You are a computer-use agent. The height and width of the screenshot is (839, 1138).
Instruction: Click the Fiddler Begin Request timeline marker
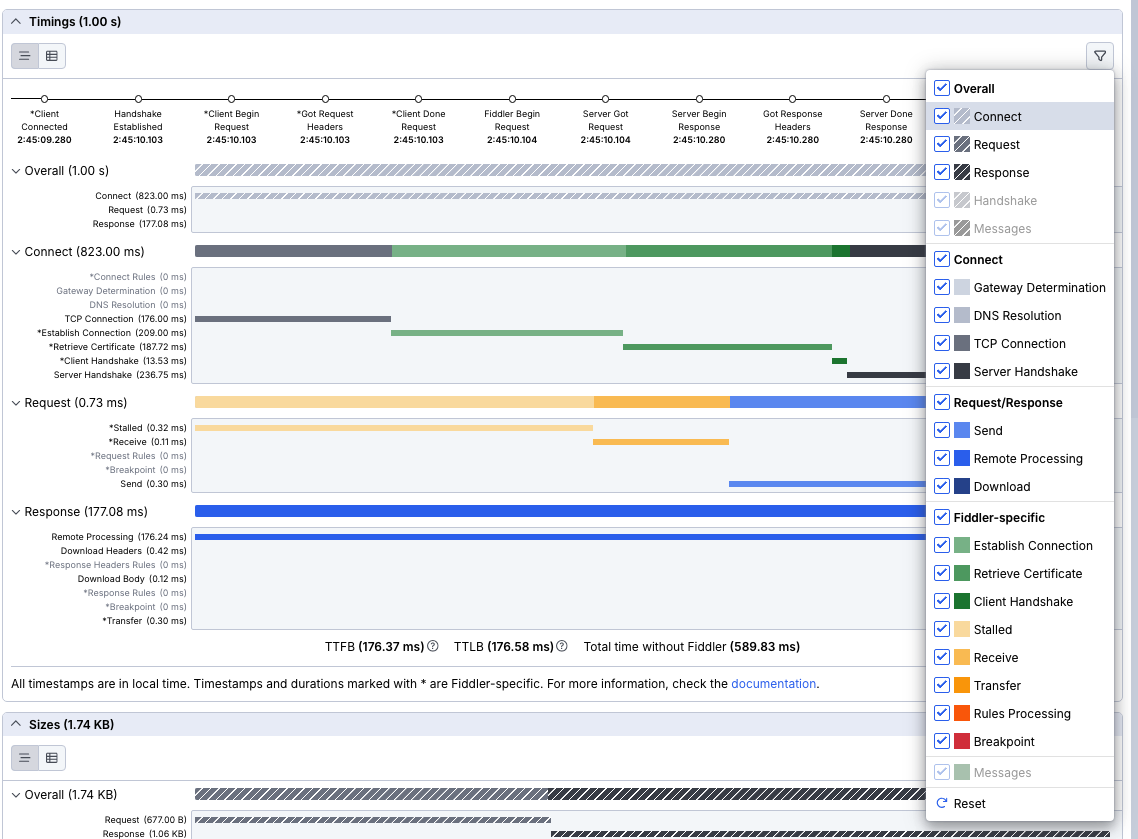coord(512,99)
